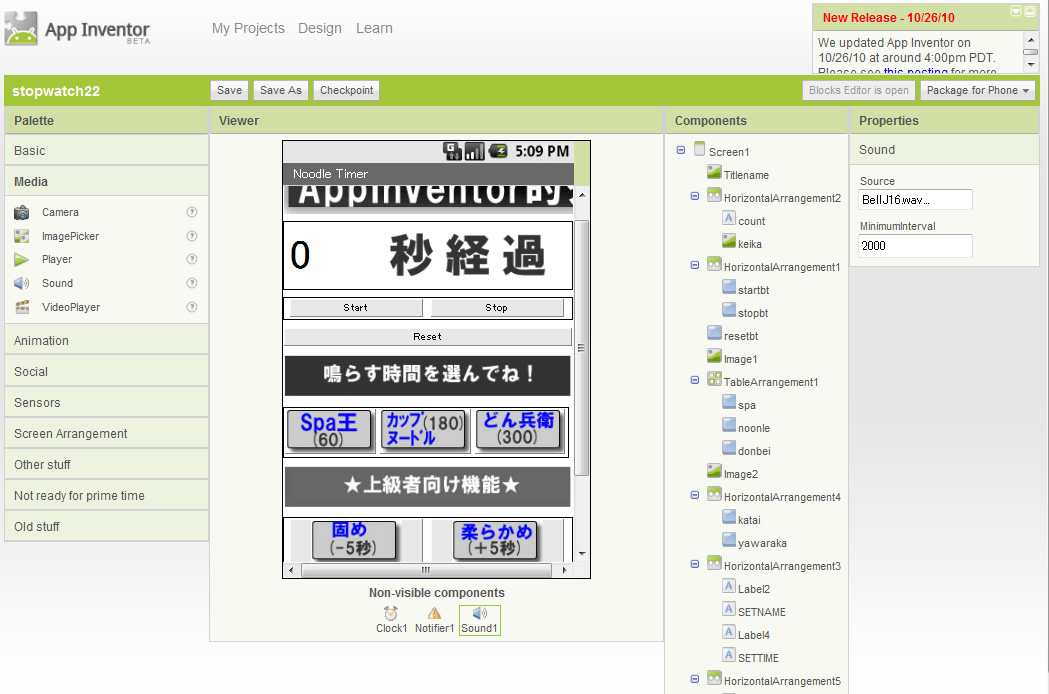Click the viewer vertical scrollbar thumb
The height and width of the screenshot is (694, 1049).
(581, 347)
